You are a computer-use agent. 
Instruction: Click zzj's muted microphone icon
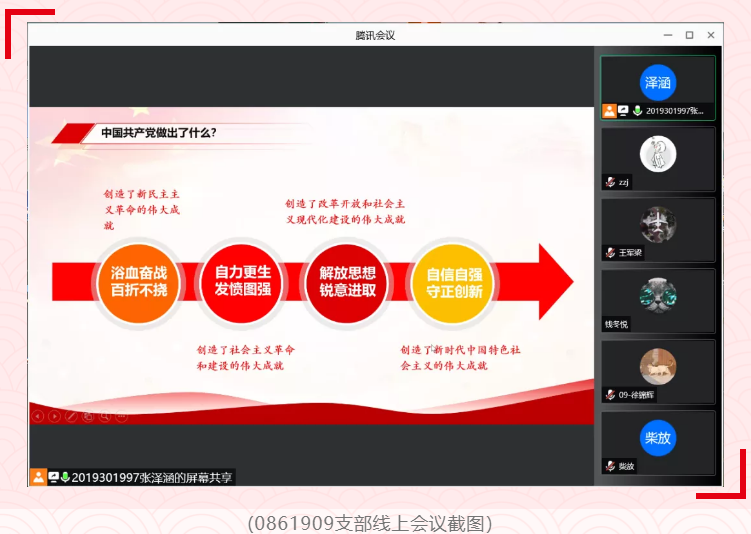pos(609,183)
